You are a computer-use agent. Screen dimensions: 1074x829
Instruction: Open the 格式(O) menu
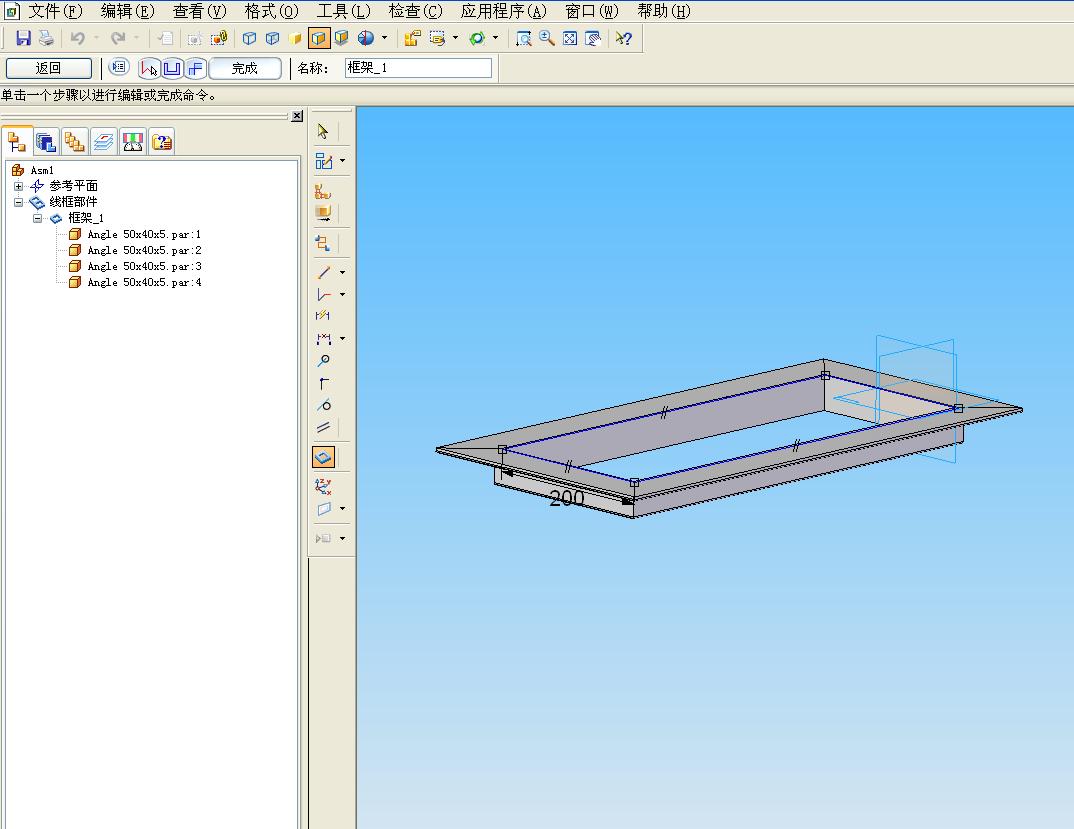(271, 11)
